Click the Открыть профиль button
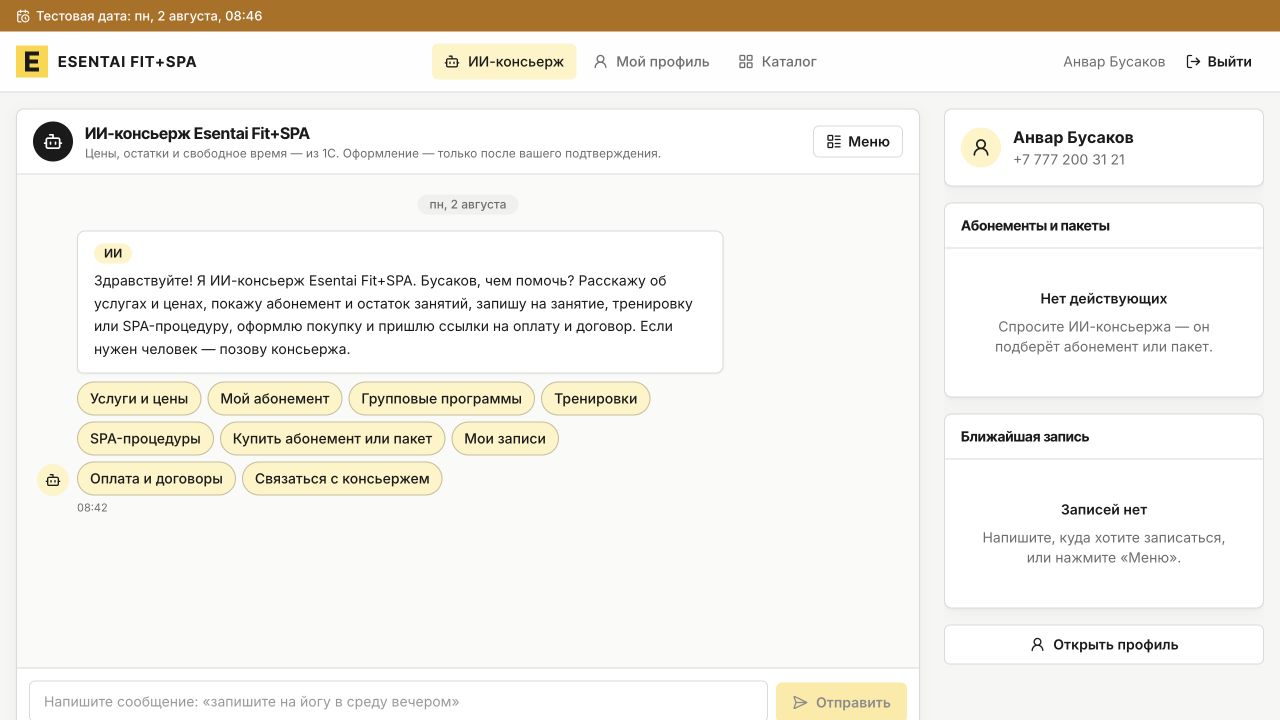Image resolution: width=1280 pixels, height=720 pixels. click(1104, 645)
